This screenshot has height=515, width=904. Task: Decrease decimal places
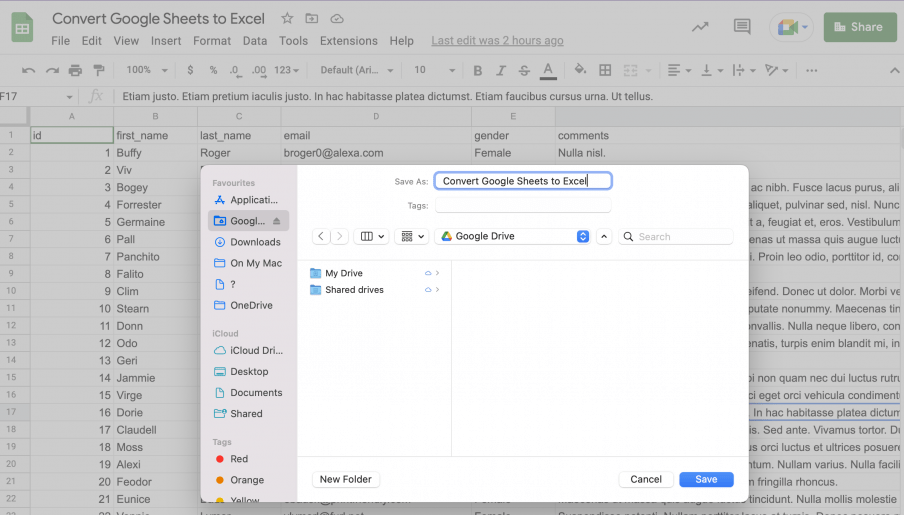235,70
